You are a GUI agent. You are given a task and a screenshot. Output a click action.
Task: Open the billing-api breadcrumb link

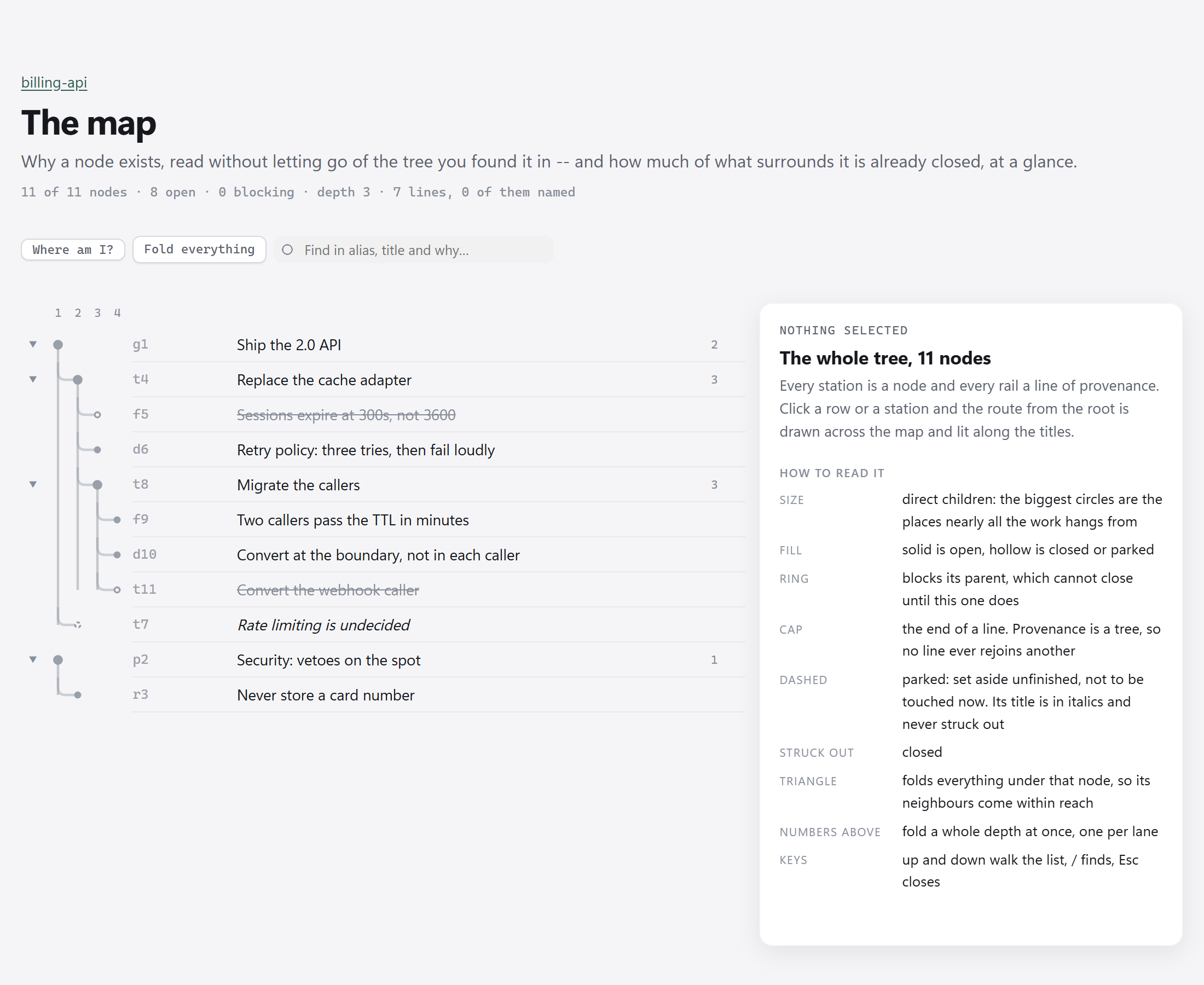pos(54,83)
